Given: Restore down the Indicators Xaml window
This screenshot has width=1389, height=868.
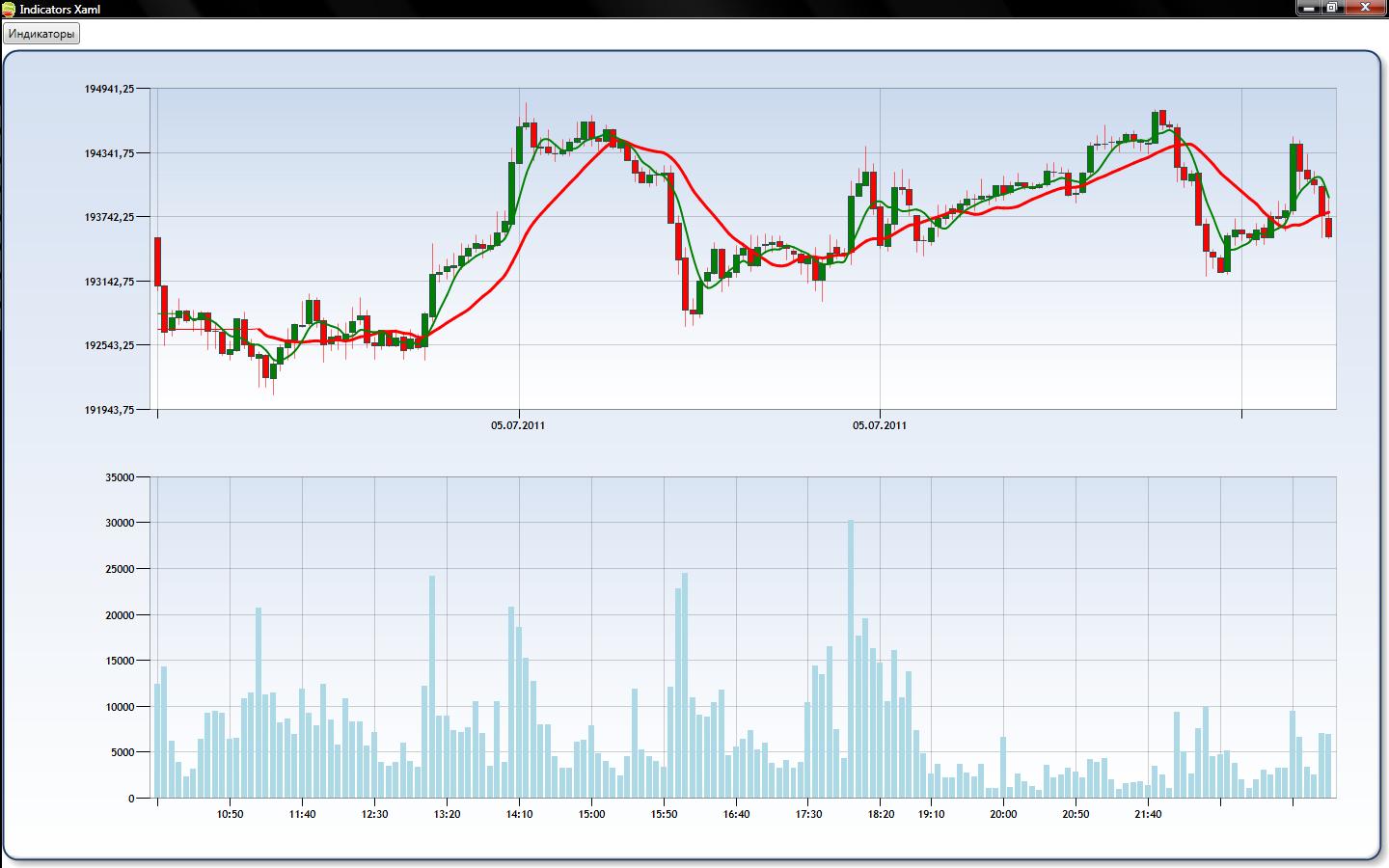Looking at the screenshot, I should coord(1332,7).
